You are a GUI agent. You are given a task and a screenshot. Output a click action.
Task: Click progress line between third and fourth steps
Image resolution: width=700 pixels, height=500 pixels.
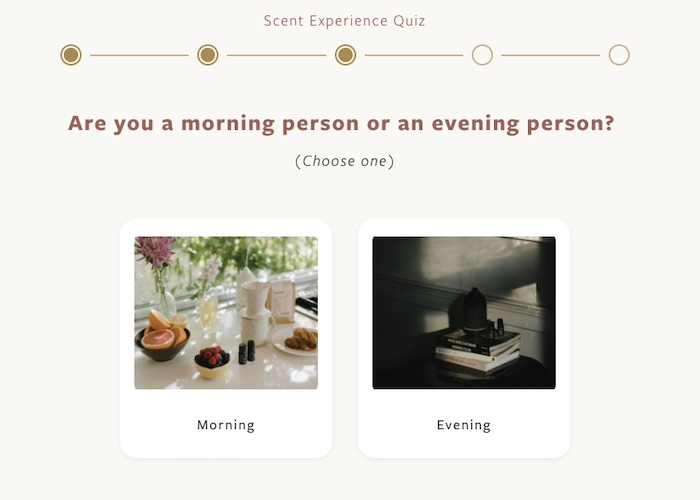tap(414, 55)
